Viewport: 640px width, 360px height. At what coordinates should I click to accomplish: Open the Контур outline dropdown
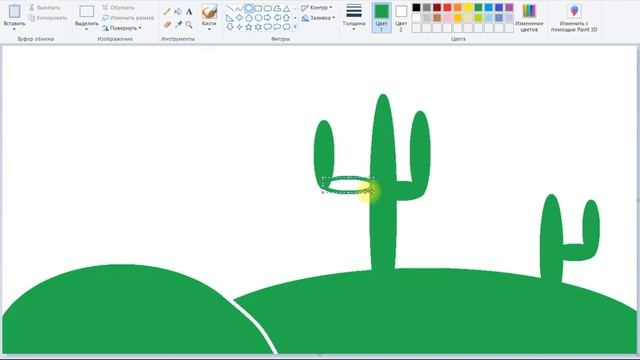tap(317, 8)
